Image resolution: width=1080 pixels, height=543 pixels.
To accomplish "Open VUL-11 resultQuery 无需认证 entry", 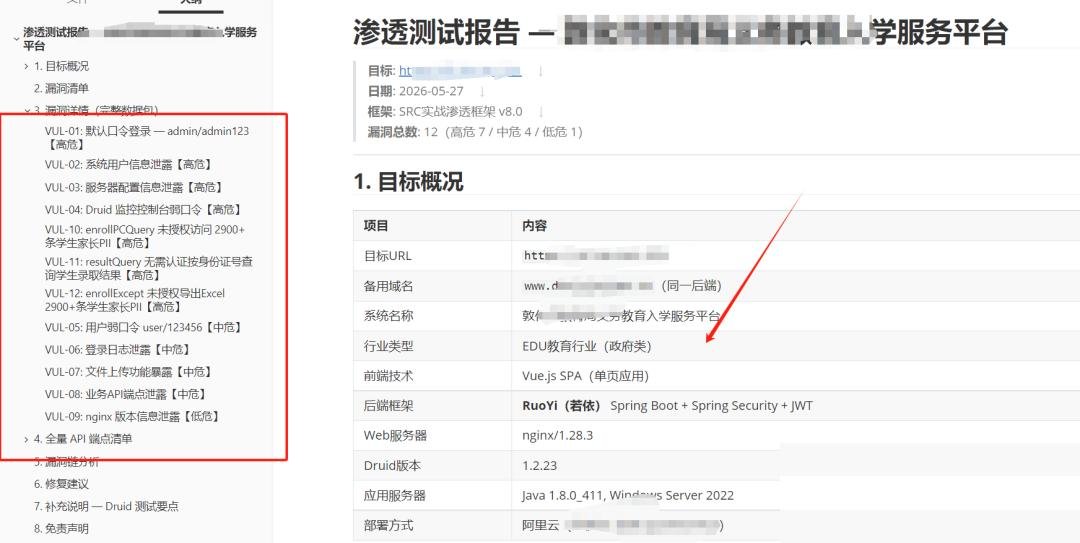I will [x=149, y=268].
